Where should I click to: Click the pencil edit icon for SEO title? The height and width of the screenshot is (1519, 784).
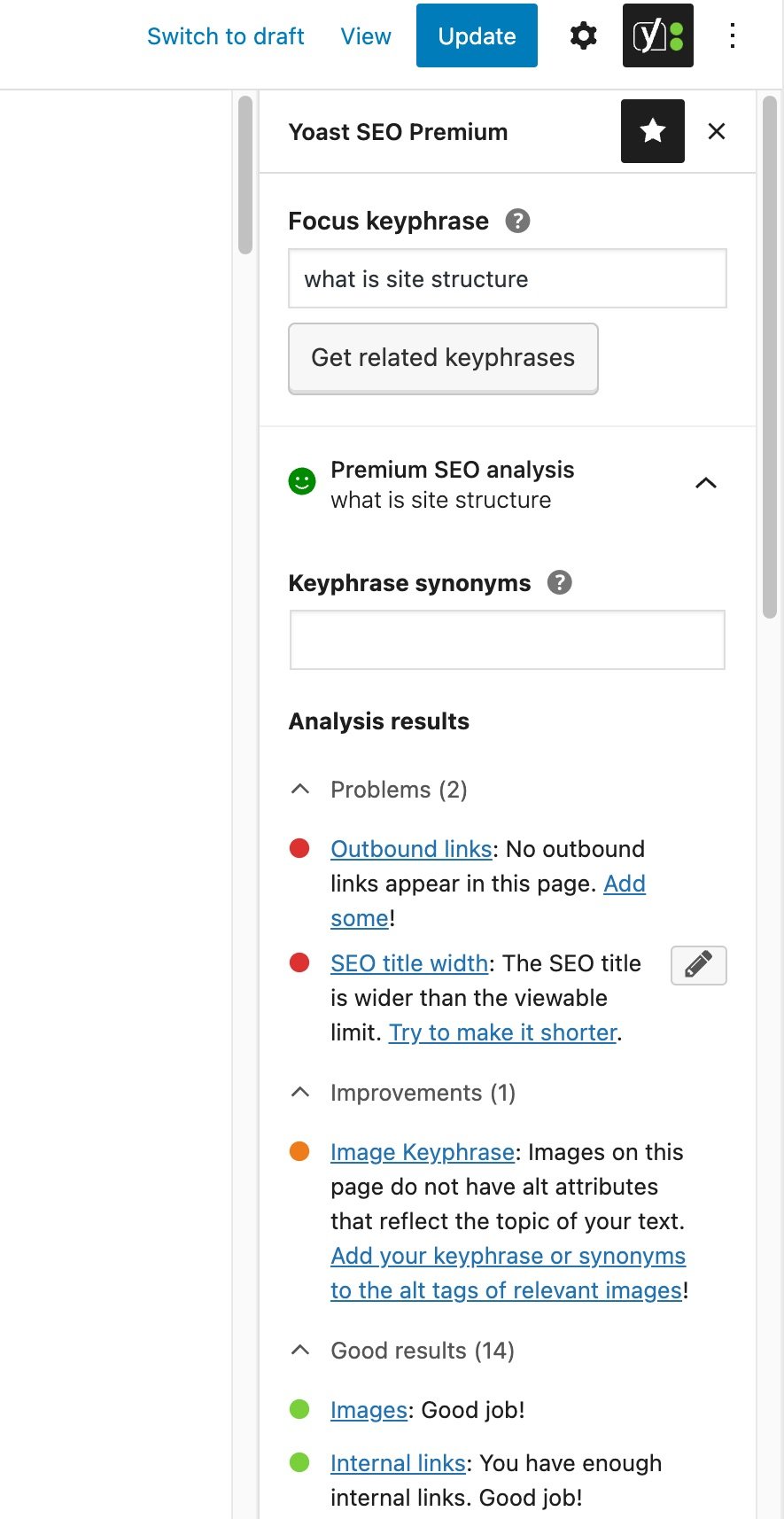point(698,964)
